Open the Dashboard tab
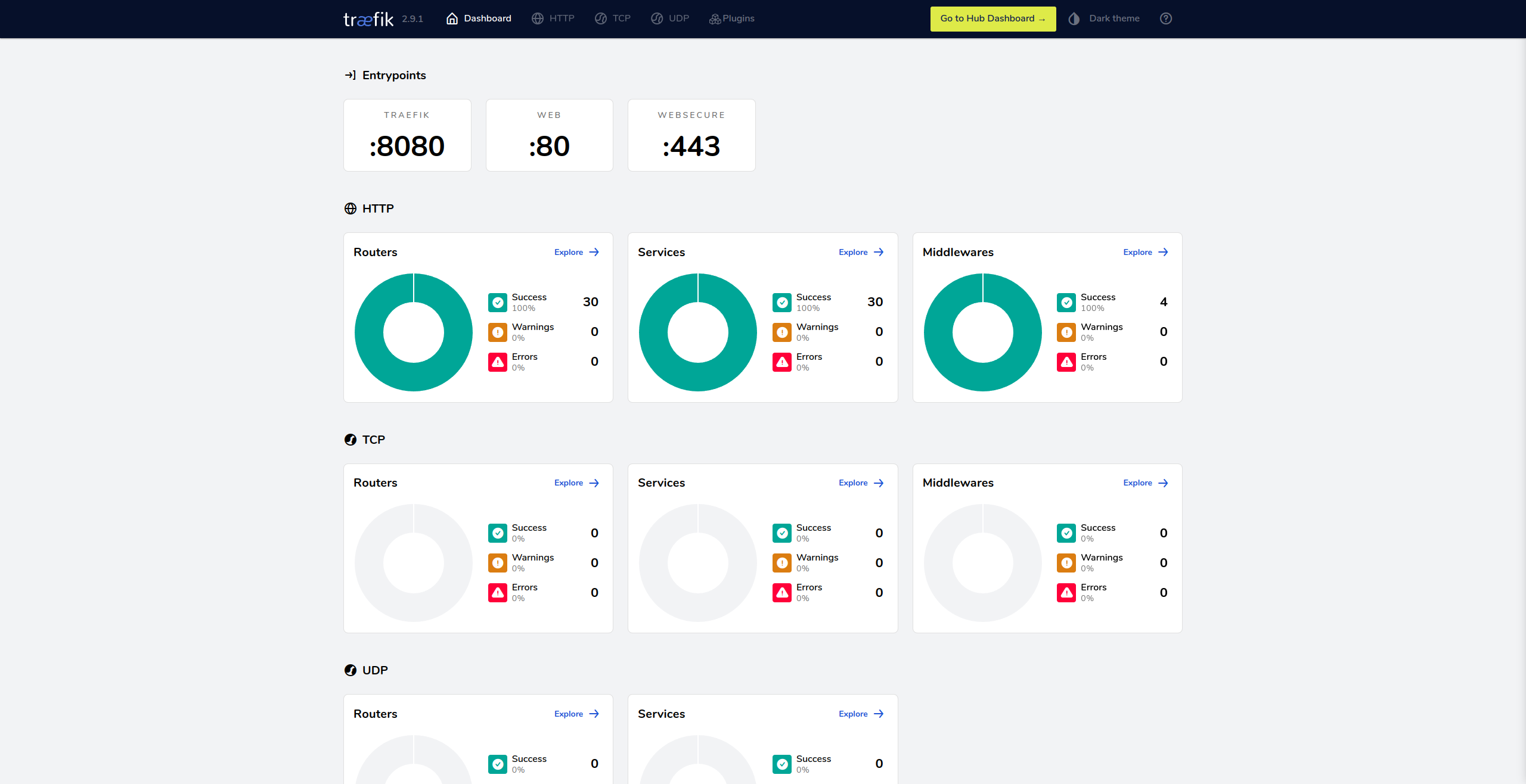The height and width of the screenshot is (784, 1526). pos(479,18)
